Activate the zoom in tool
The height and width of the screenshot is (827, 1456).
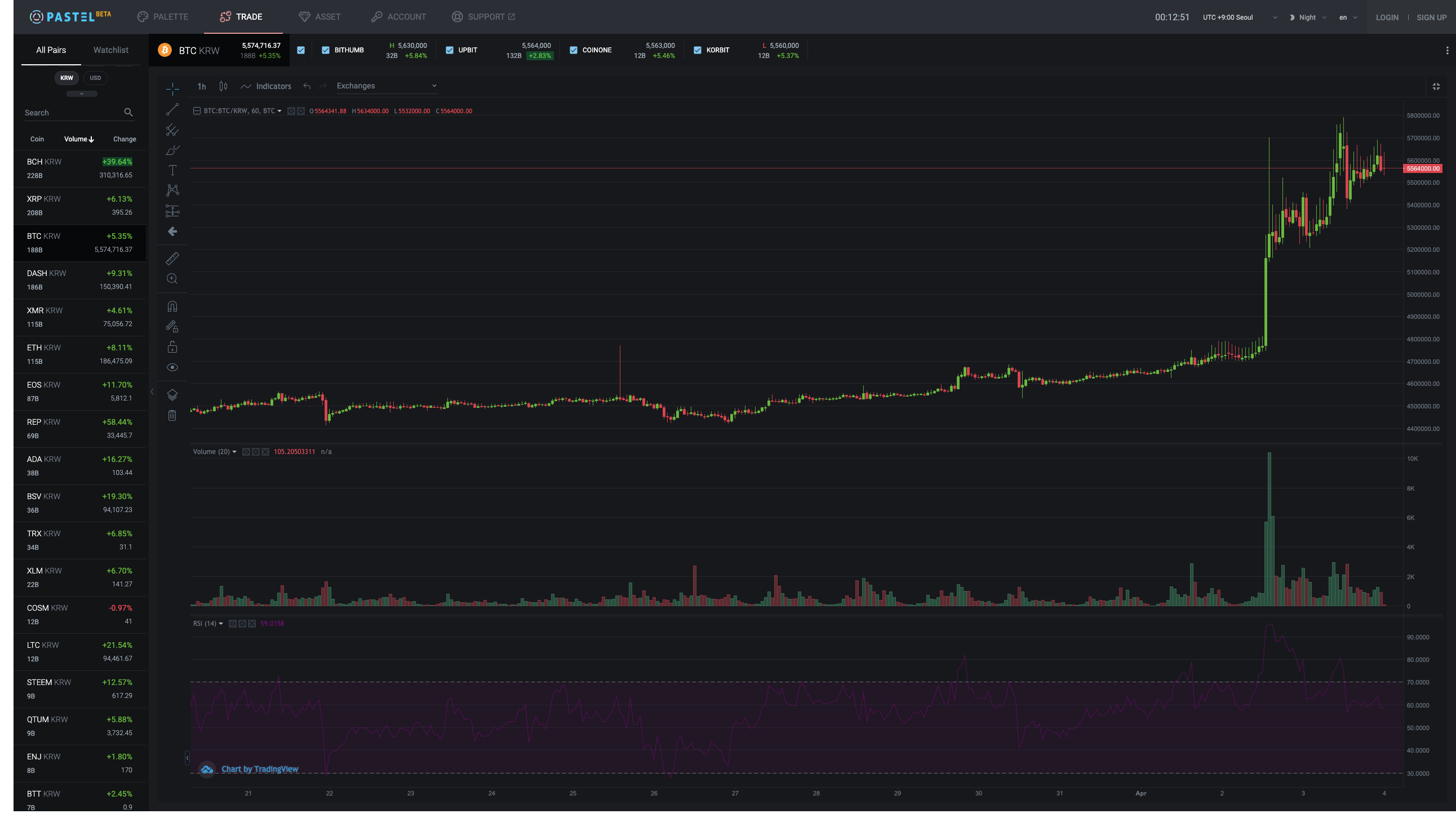(172, 279)
